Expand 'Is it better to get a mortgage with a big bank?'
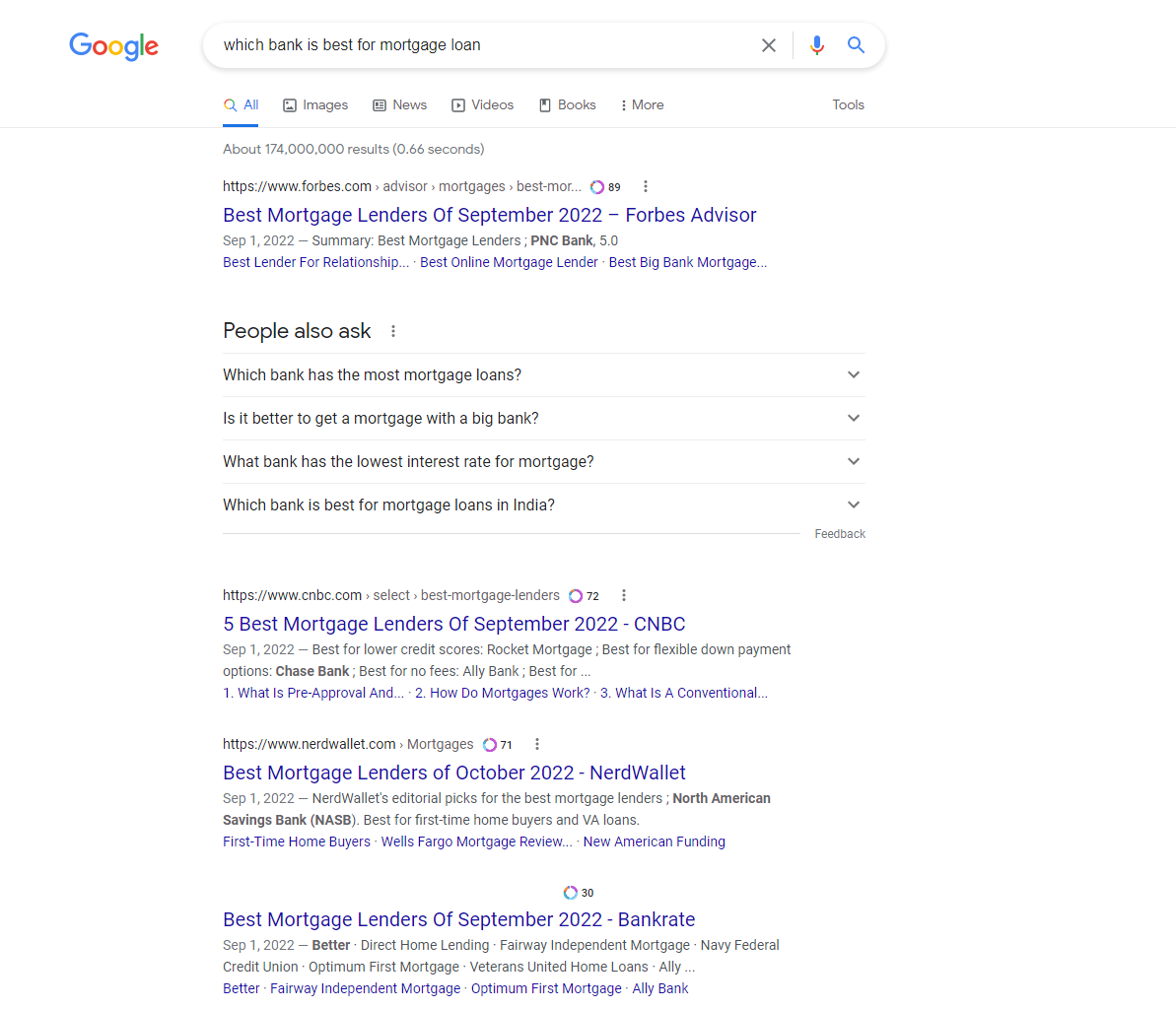Image resolution: width=1176 pixels, height=1009 pixels. click(x=544, y=419)
